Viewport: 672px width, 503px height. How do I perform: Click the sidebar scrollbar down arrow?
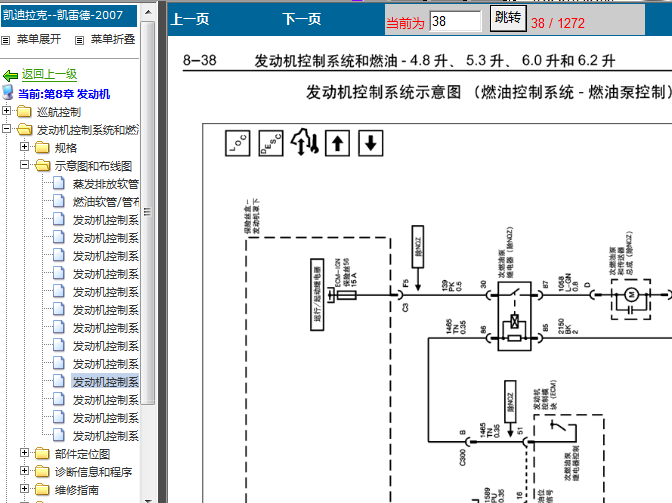(x=148, y=499)
